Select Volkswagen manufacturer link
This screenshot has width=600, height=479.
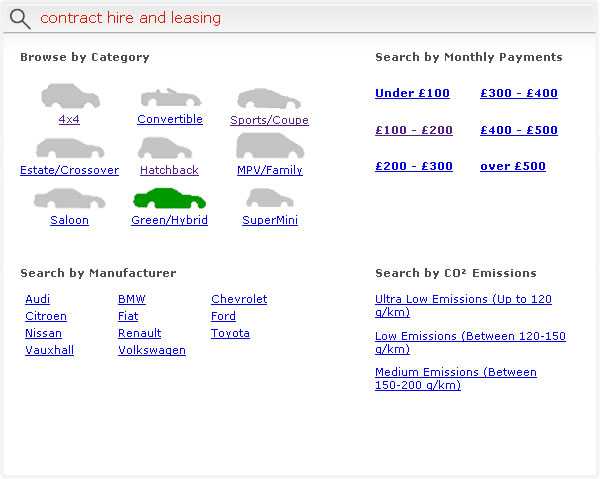152,350
